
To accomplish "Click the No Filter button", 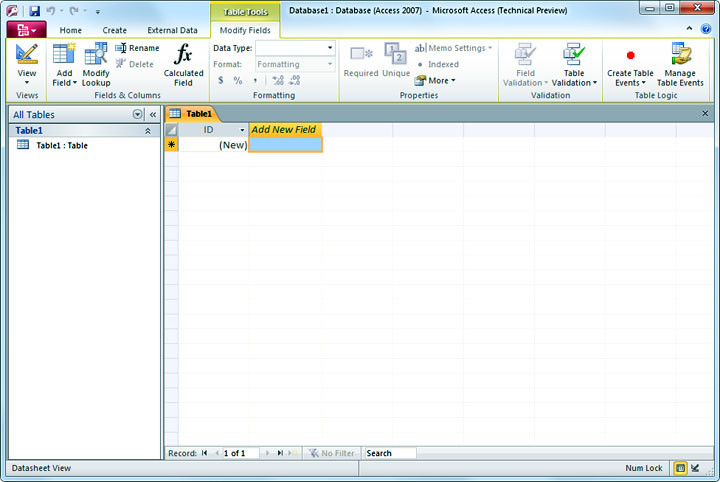I will coord(332,453).
